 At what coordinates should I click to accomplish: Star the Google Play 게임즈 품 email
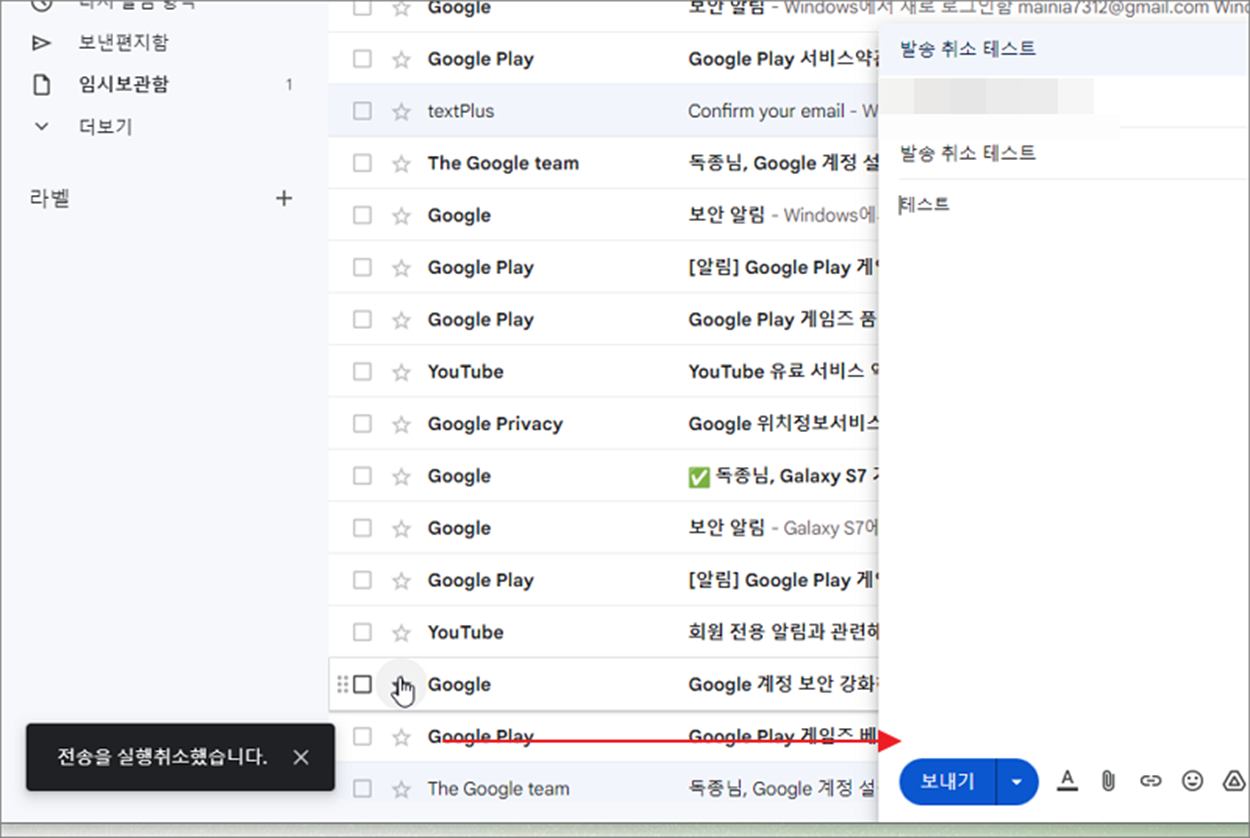pos(401,320)
